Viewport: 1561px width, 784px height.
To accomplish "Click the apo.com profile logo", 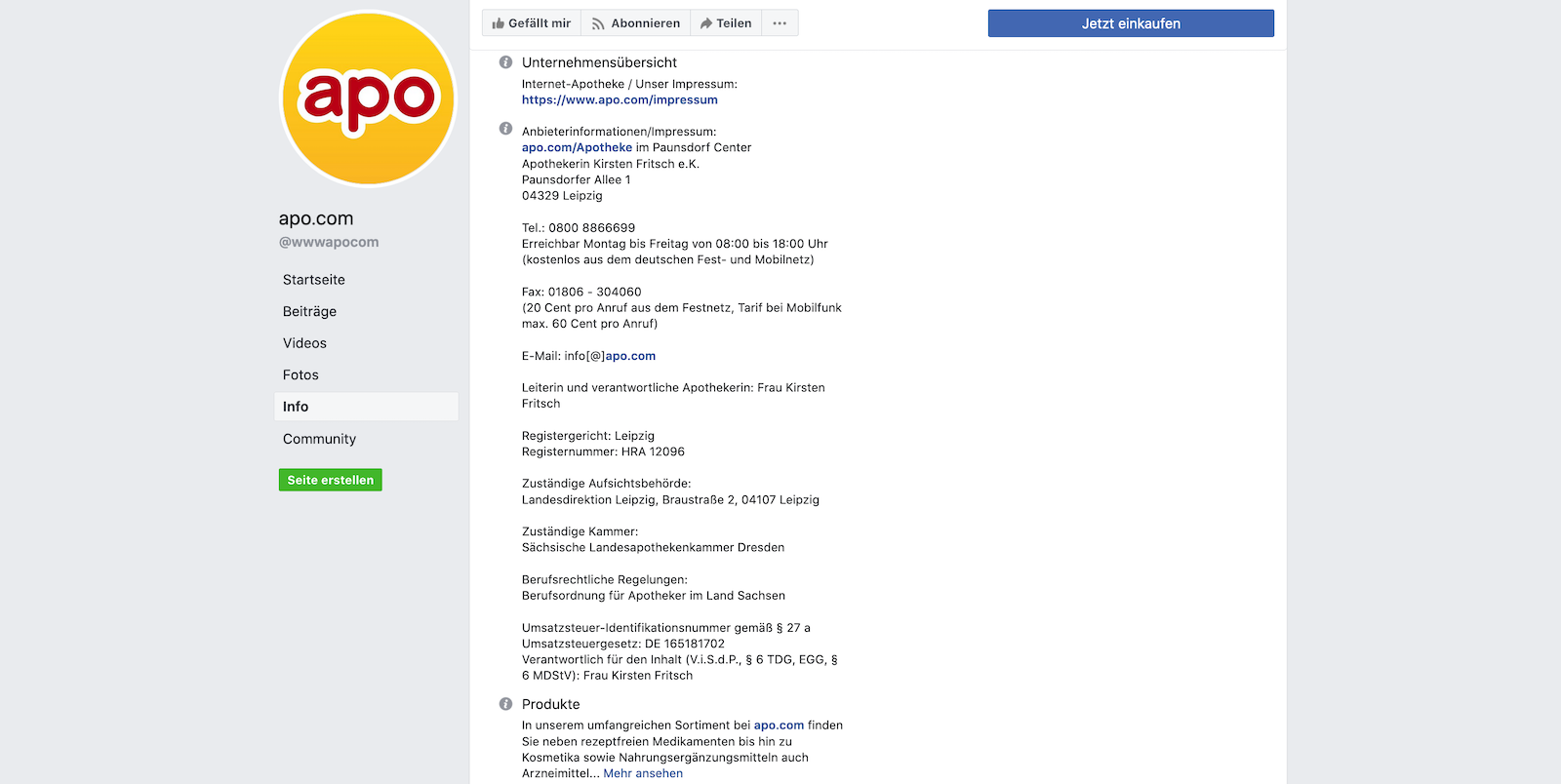I will click(368, 98).
